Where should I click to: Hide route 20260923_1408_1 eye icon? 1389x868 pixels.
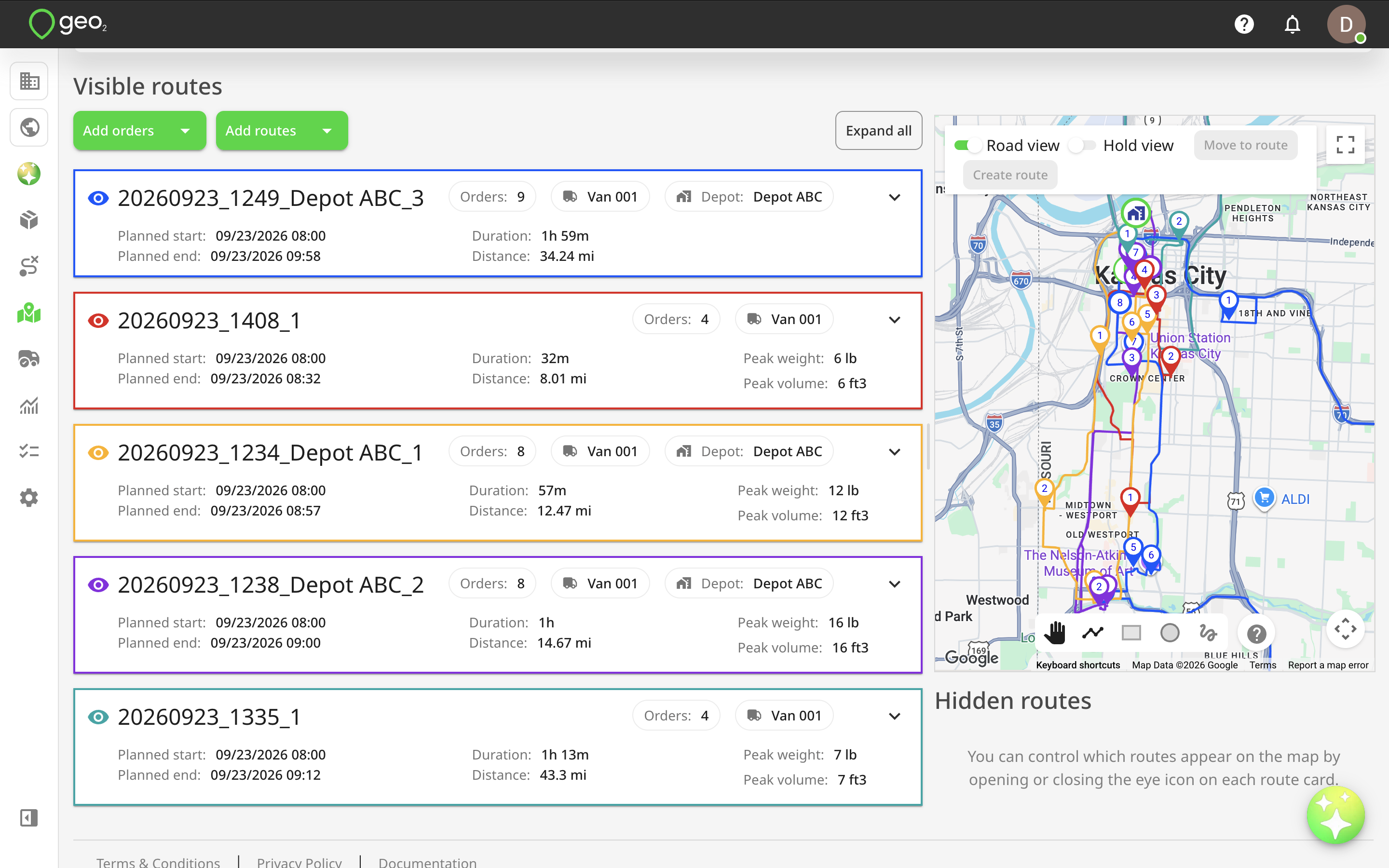(x=98, y=320)
